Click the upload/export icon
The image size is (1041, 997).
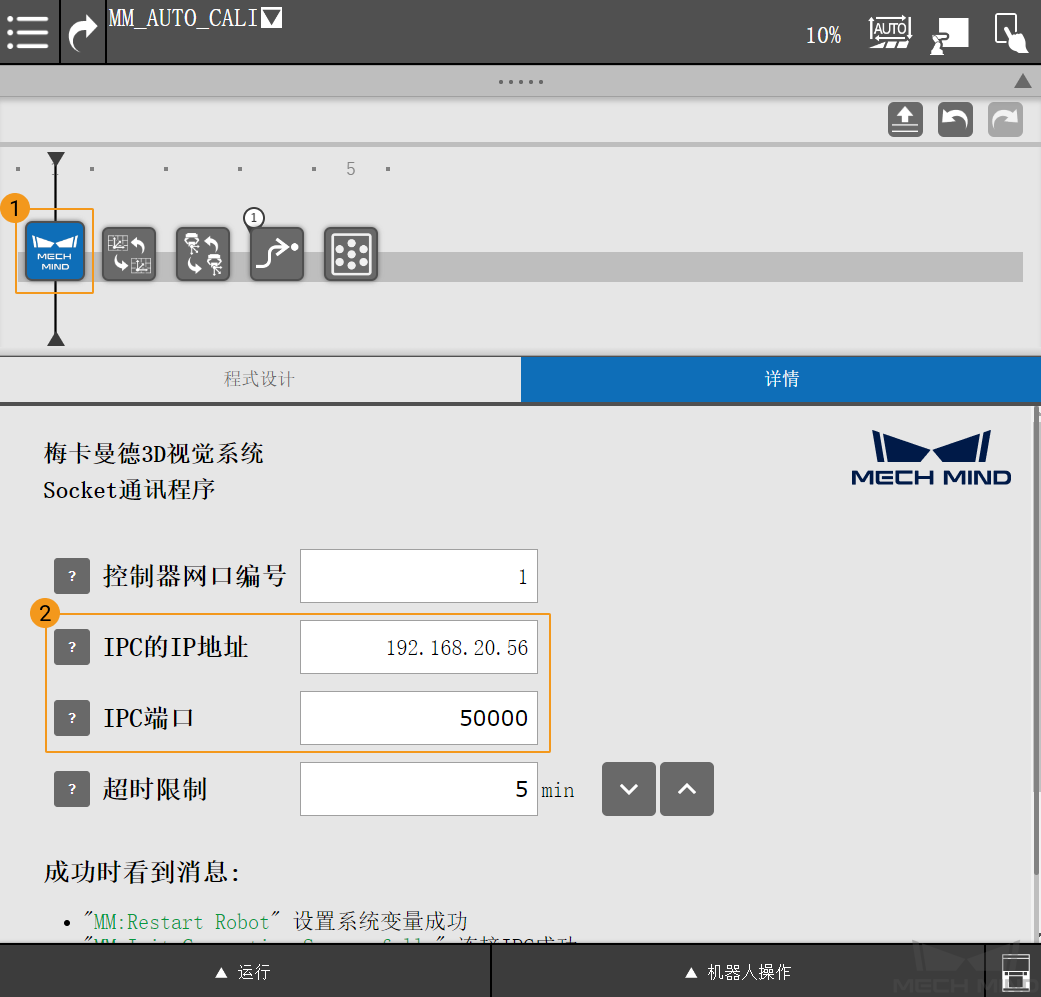[x=906, y=119]
